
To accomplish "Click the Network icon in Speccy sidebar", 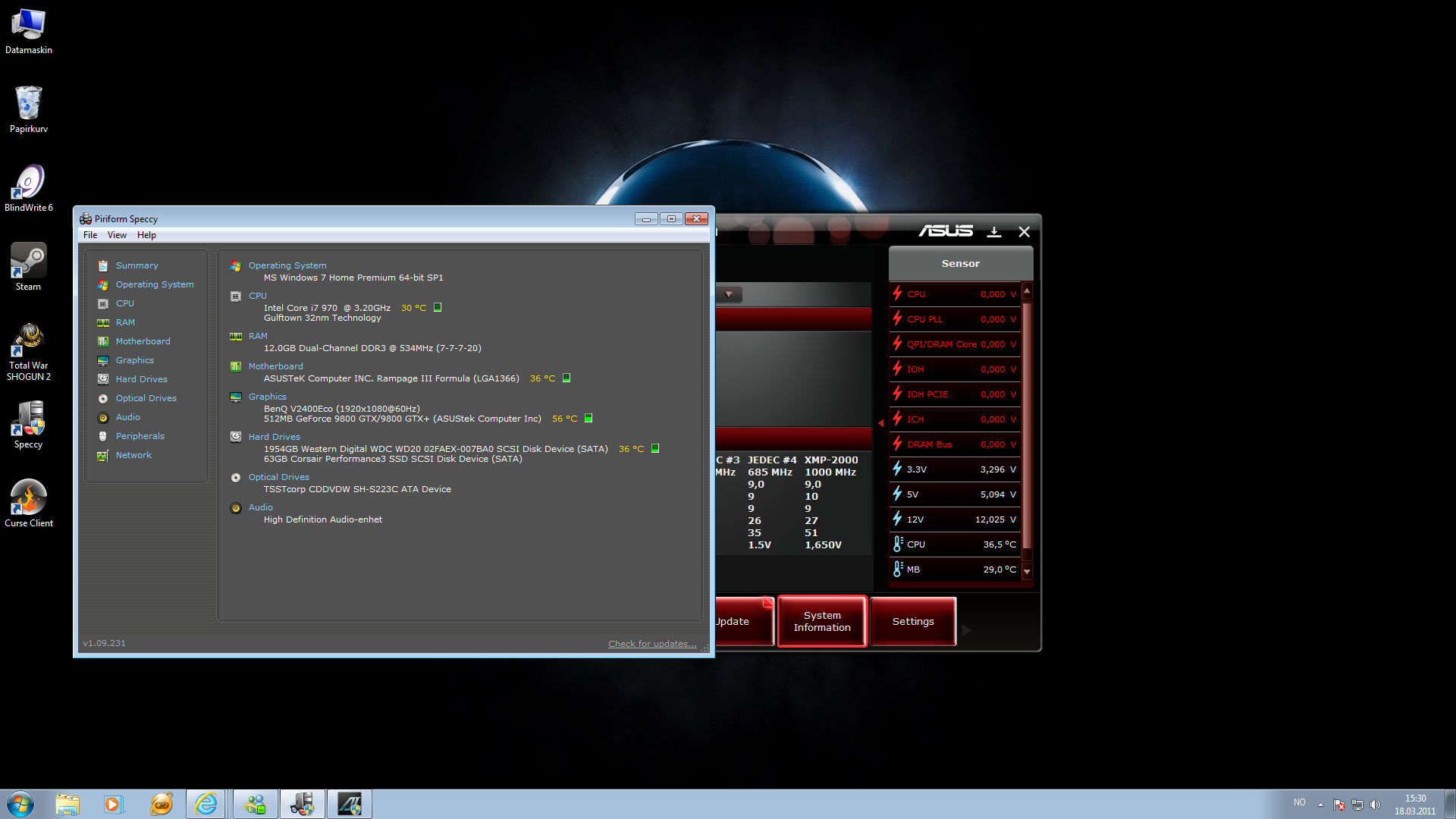I will [103, 455].
